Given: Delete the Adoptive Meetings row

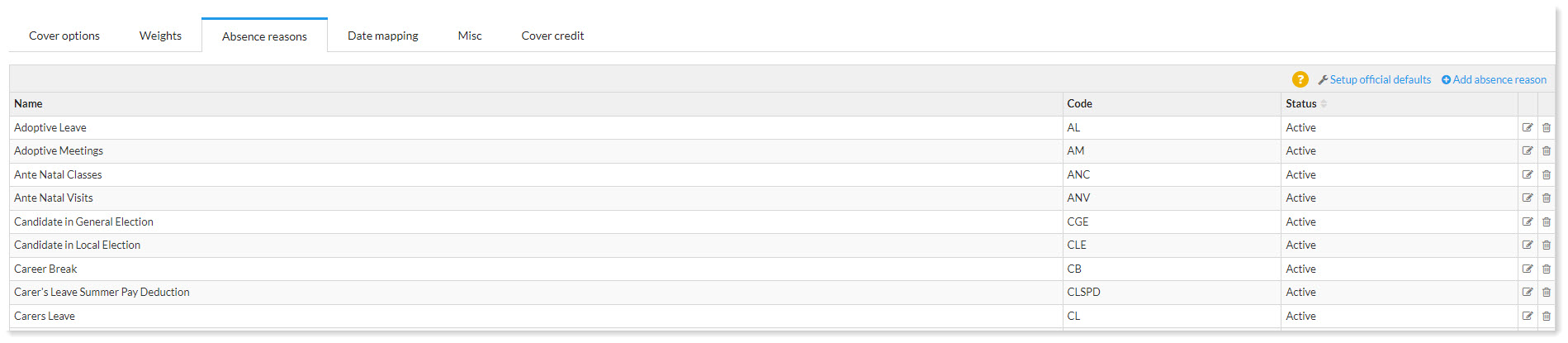Looking at the screenshot, I should [x=1547, y=150].
